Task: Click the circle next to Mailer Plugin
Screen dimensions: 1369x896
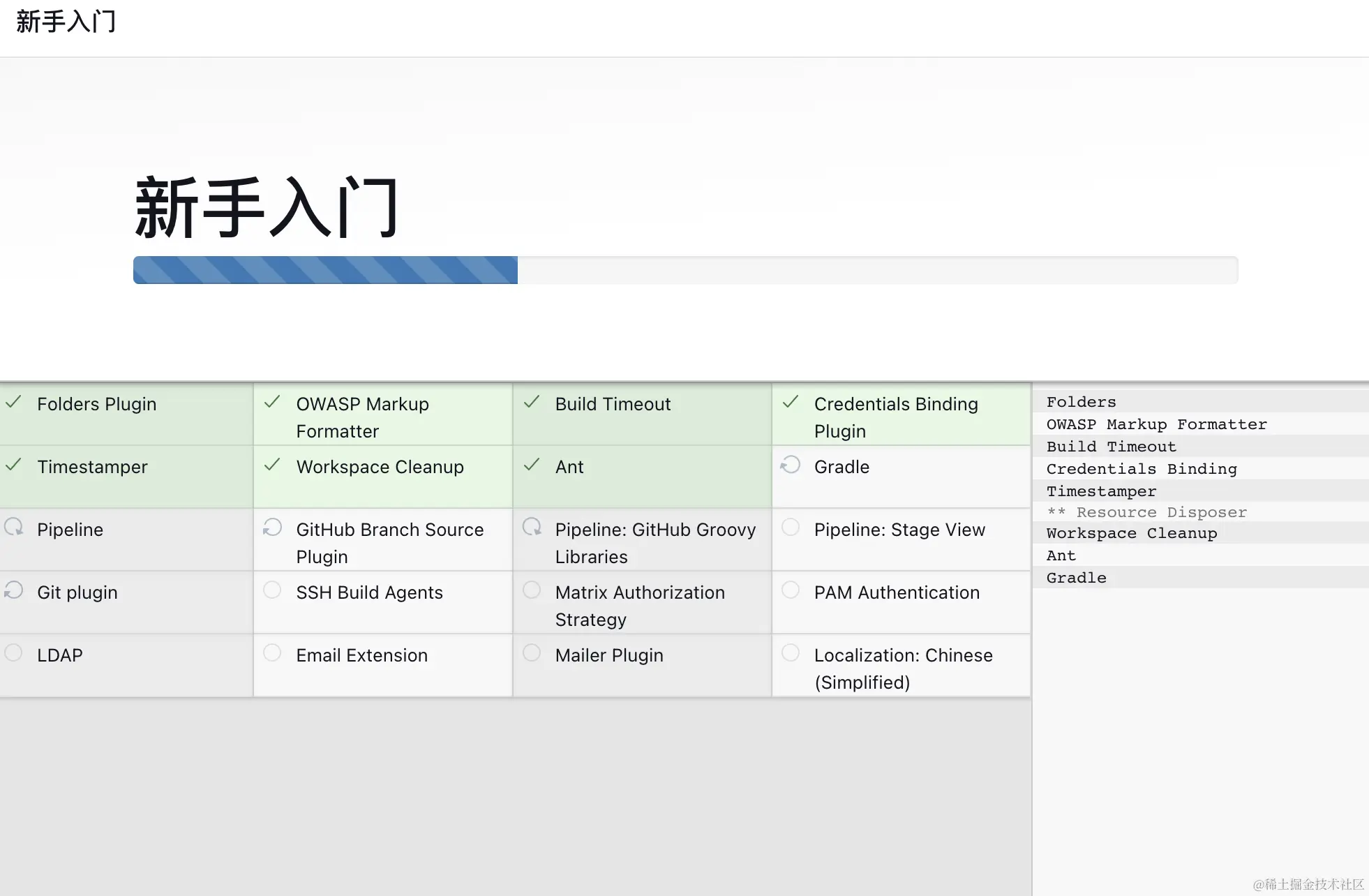Action: click(x=532, y=653)
